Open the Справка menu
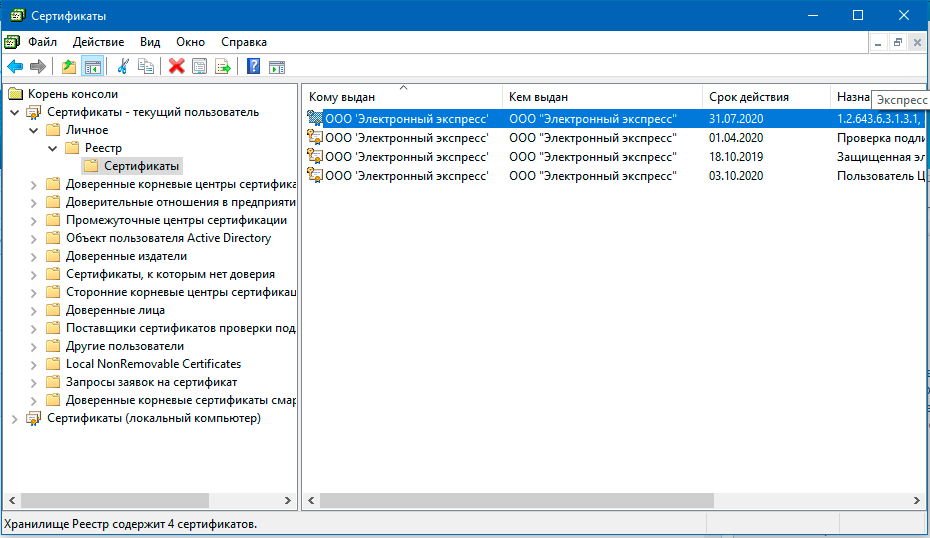The image size is (930, 538). pos(243,42)
